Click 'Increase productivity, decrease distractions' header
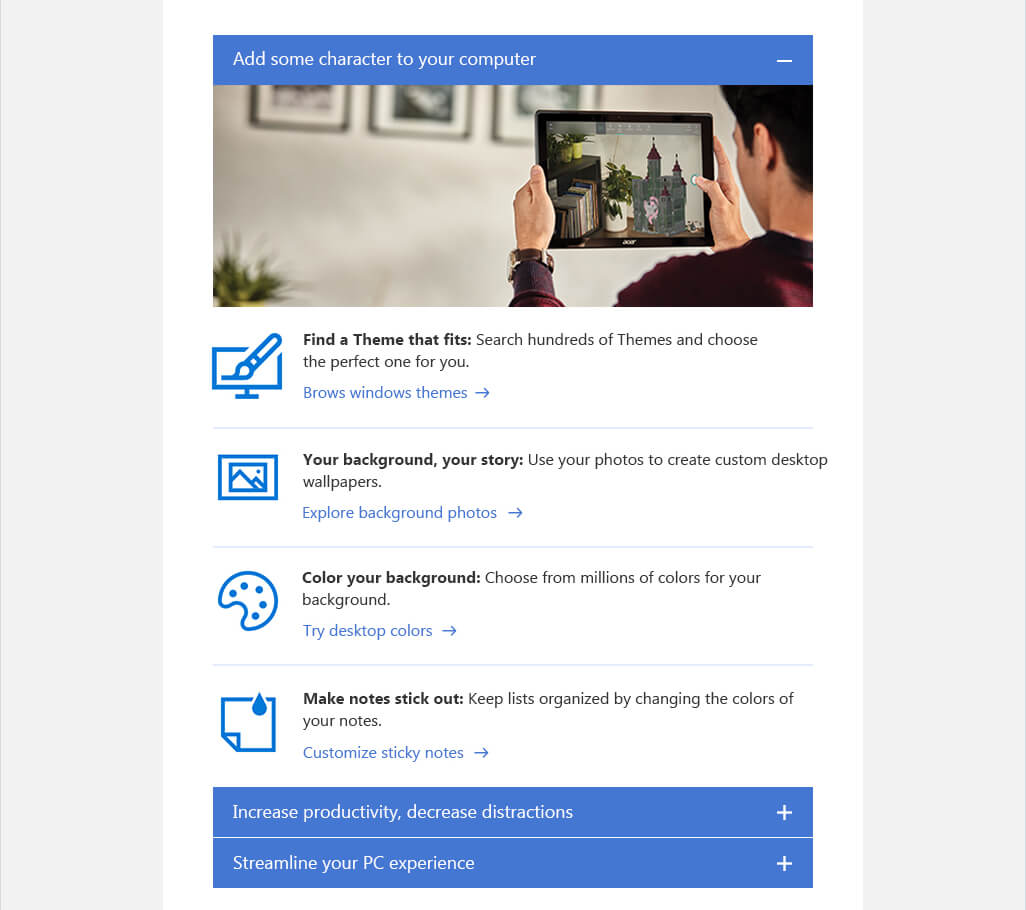The height and width of the screenshot is (910, 1026). (x=513, y=812)
